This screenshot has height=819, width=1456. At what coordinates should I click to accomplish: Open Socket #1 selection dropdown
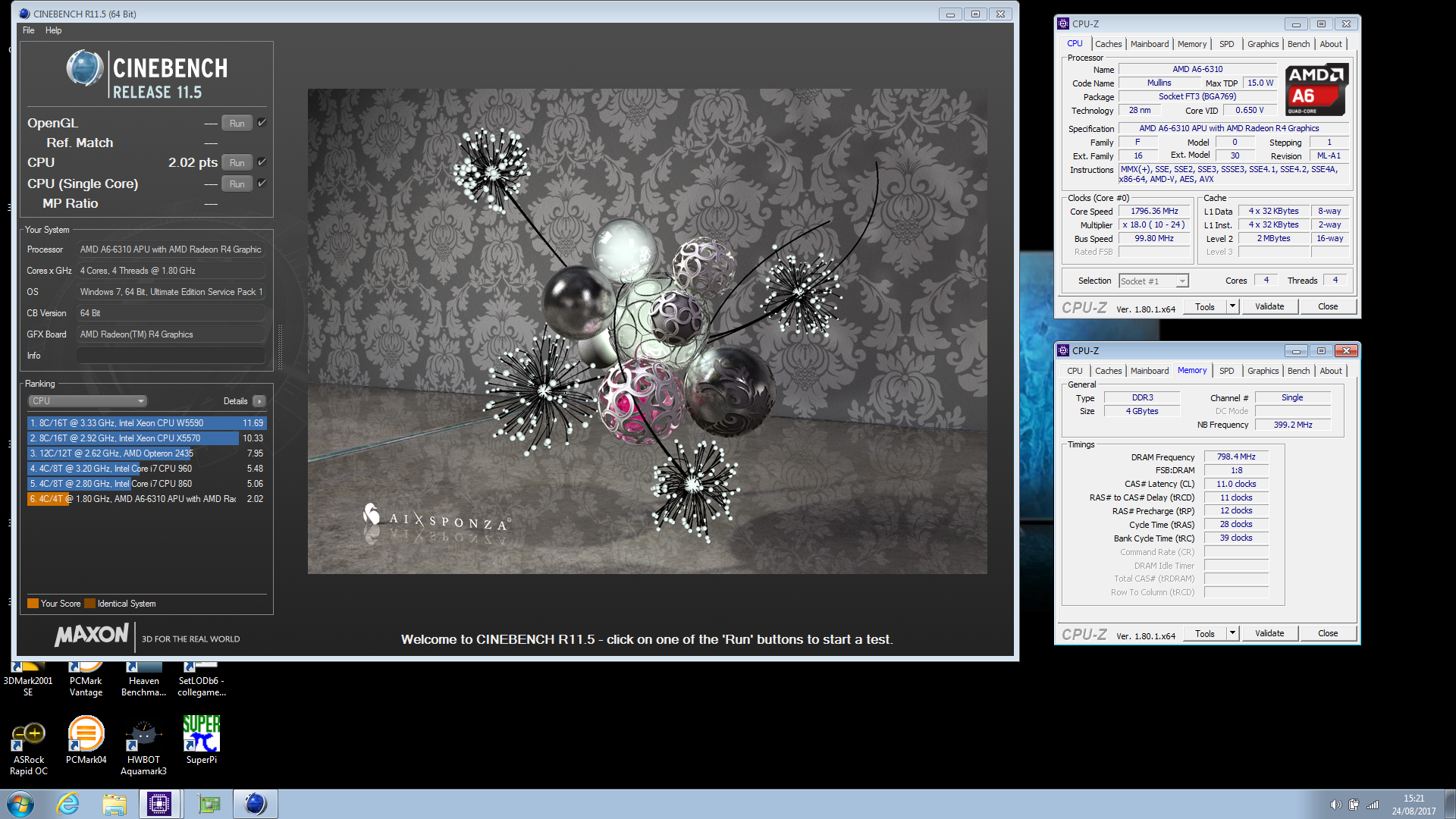pyautogui.click(x=1153, y=281)
